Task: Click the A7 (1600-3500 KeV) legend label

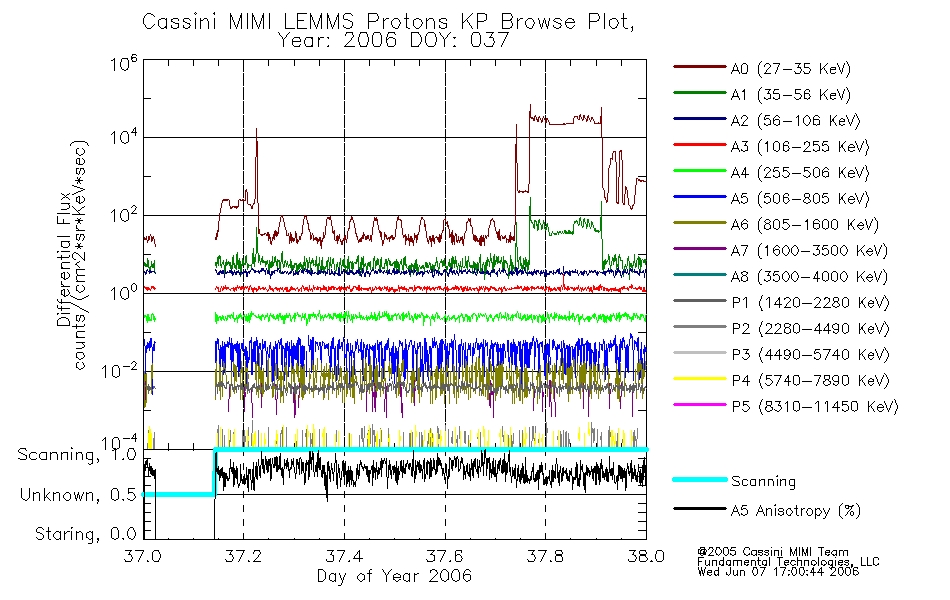Action: click(x=809, y=251)
